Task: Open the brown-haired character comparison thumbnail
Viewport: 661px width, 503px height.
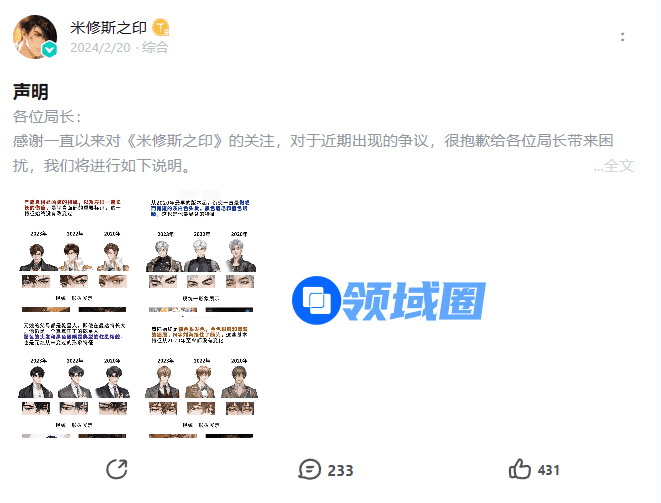Action: pyautogui.click(x=74, y=255)
